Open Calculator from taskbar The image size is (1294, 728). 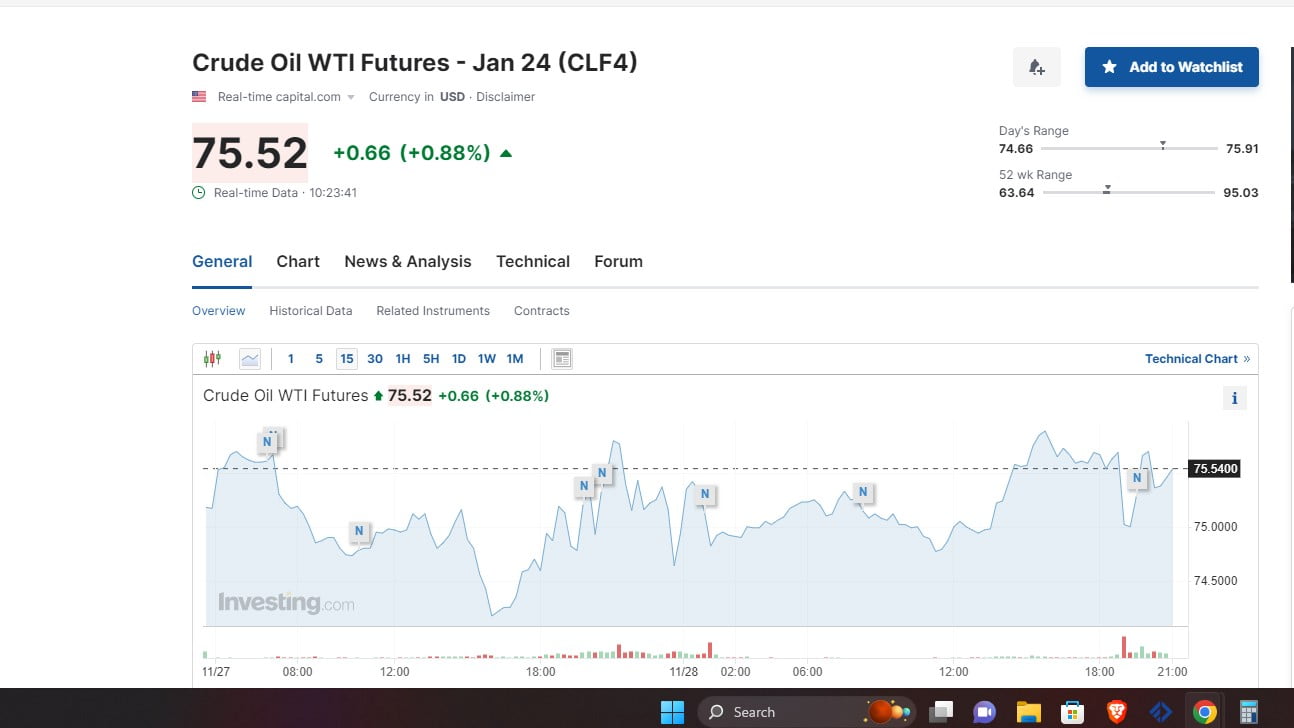[x=1248, y=712]
